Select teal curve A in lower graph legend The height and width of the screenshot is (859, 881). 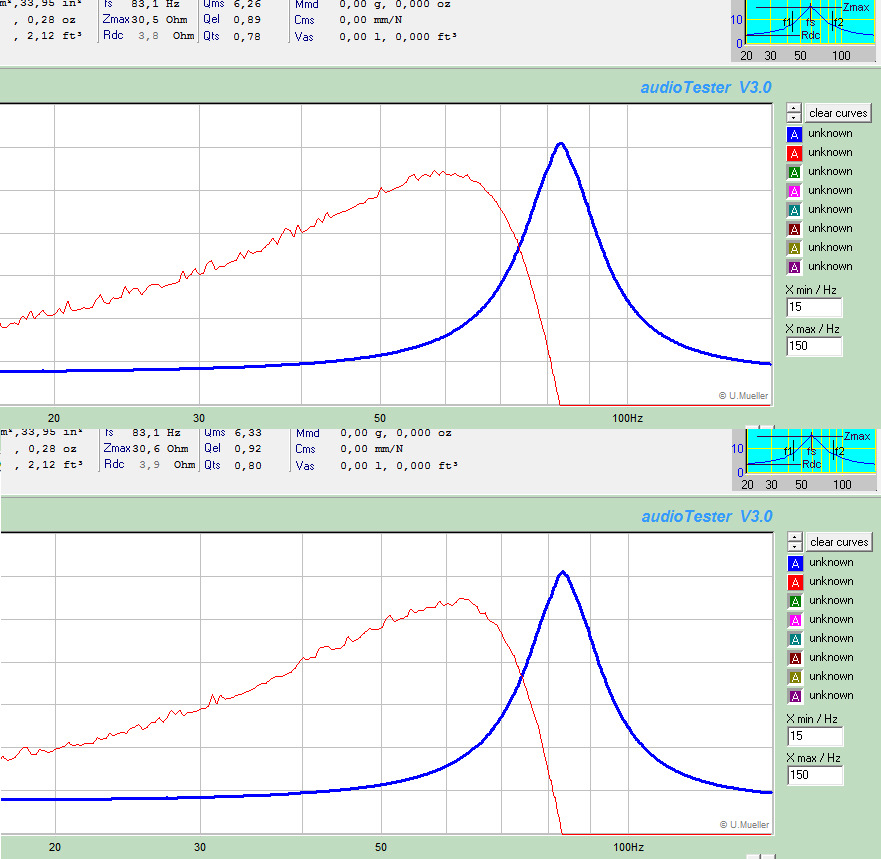(795, 639)
